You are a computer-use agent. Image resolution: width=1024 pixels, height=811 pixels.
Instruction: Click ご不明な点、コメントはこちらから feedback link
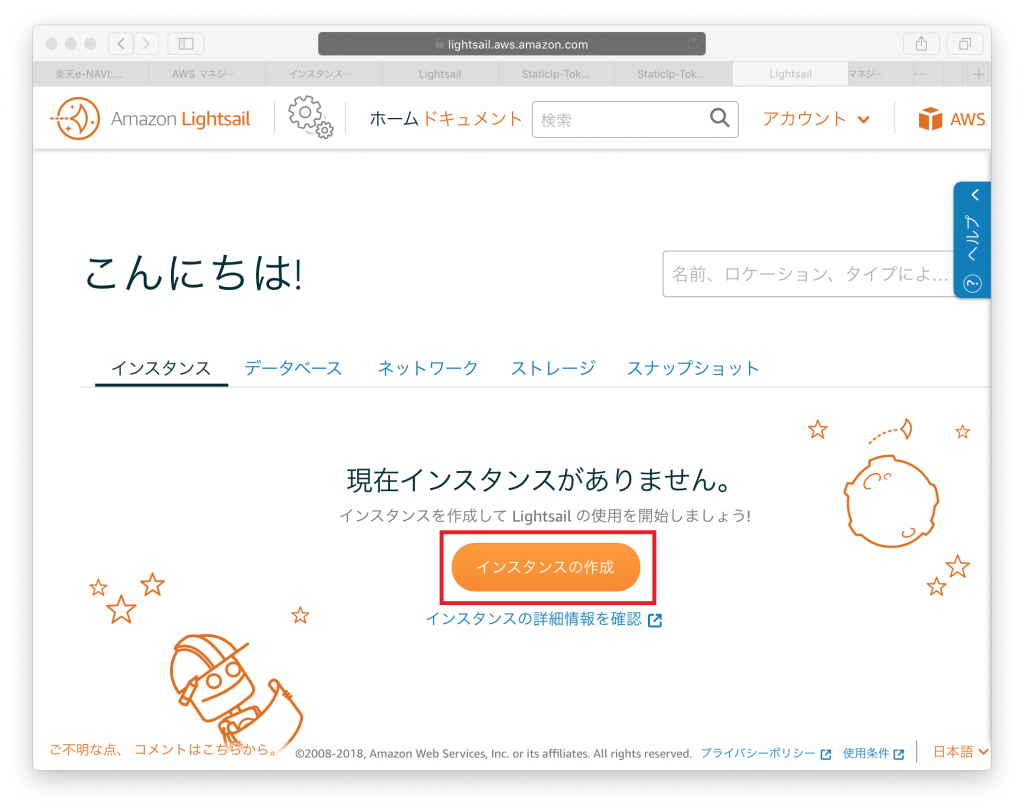coord(164,750)
